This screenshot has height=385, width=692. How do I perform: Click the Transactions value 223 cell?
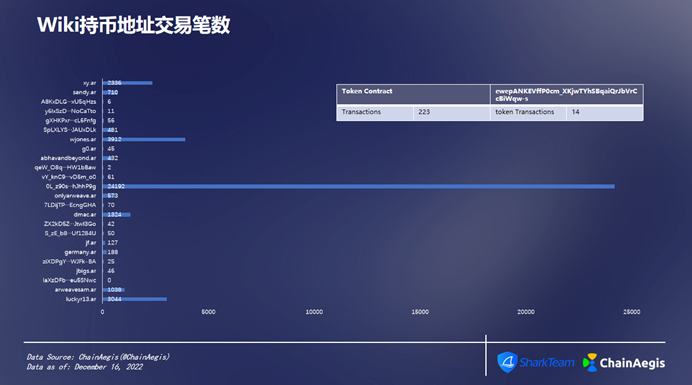click(x=451, y=113)
